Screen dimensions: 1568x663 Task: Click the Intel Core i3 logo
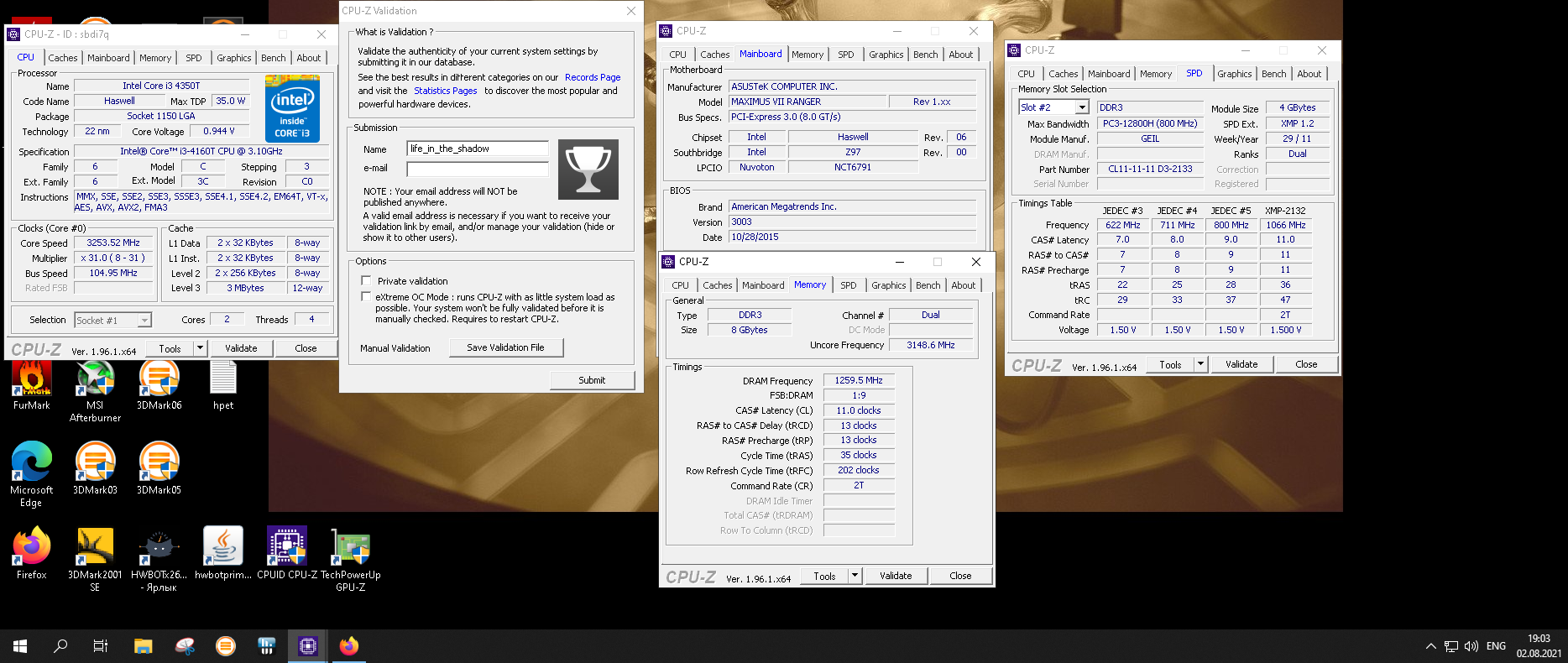pyautogui.click(x=292, y=108)
